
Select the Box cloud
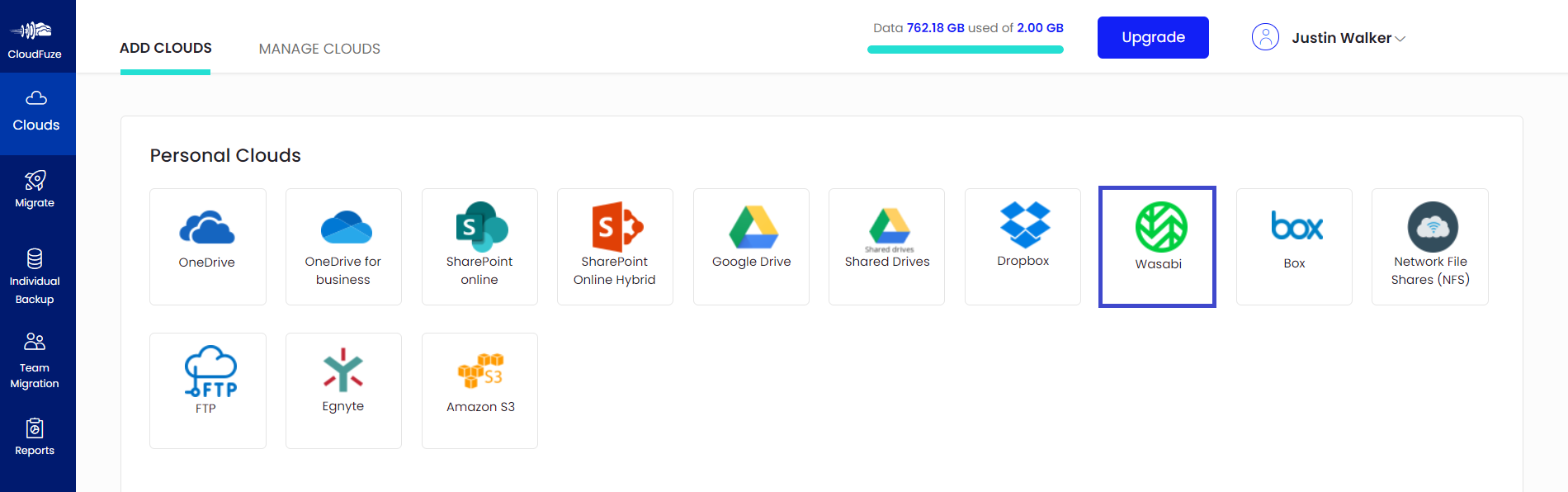point(1294,247)
